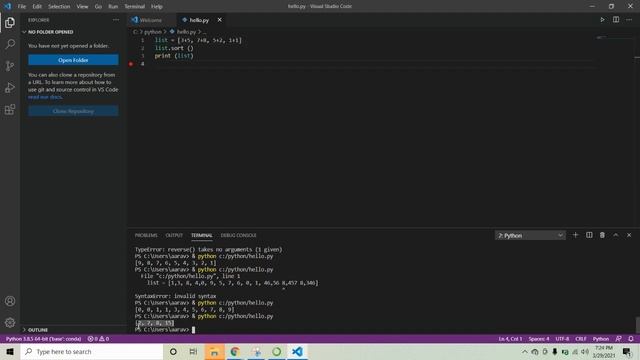Open the Help menu
Screen dimensions: 640x360
pyautogui.click(x=157, y=7)
